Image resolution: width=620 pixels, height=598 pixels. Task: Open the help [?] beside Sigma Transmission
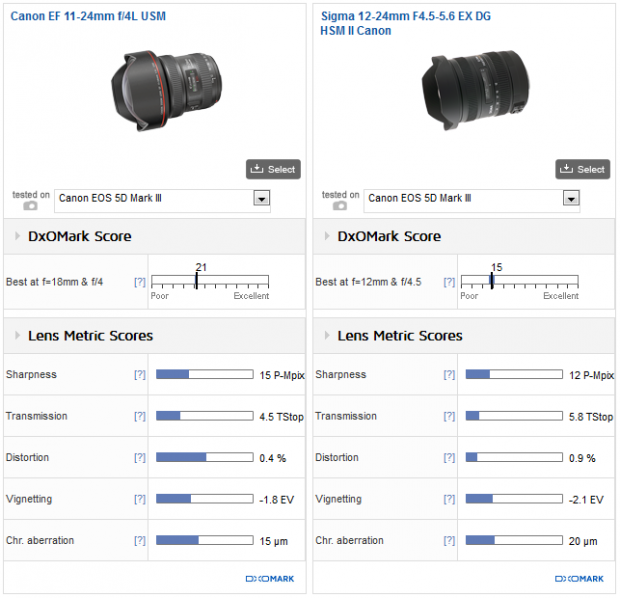(x=449, y=416)
